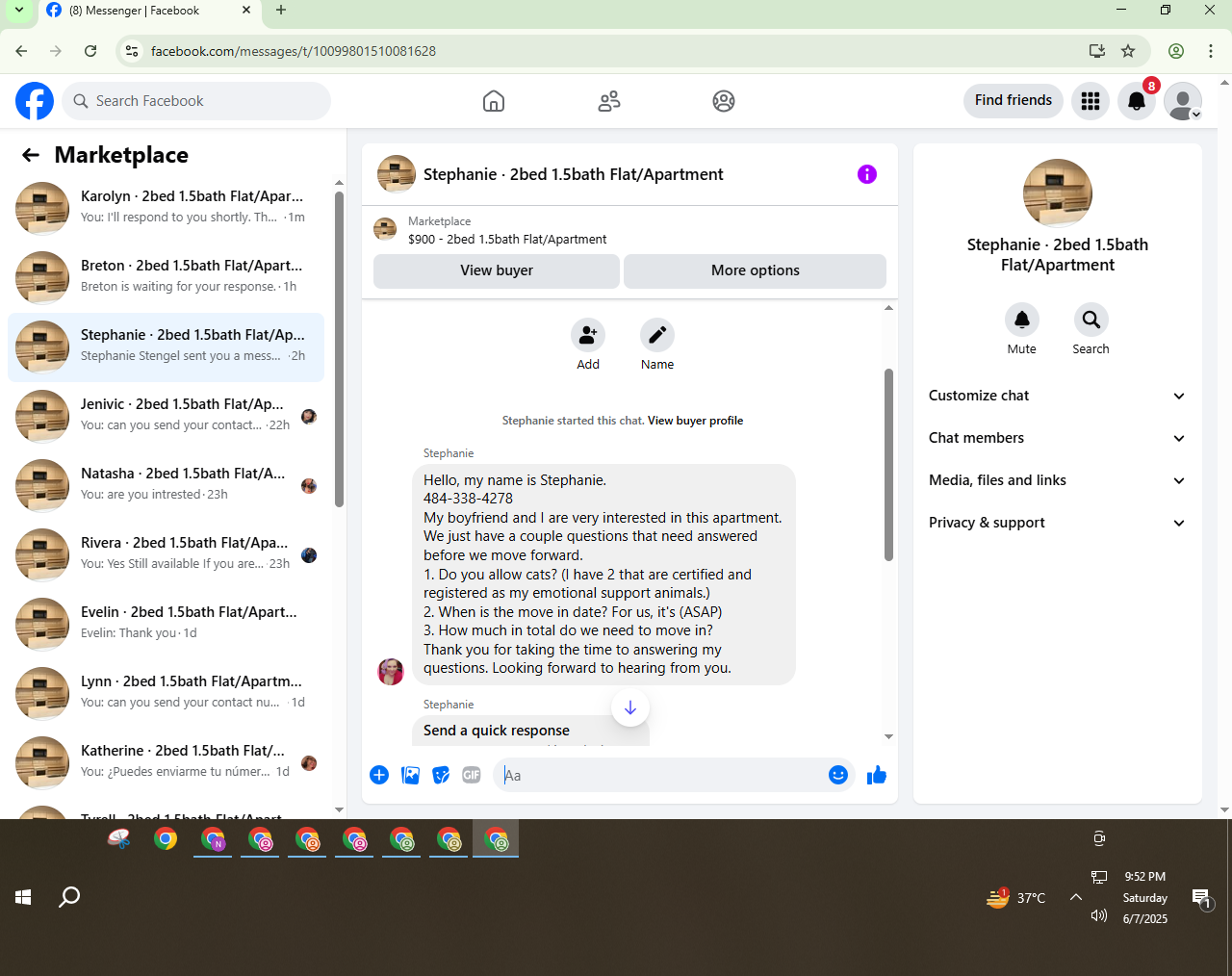Click the conversation list scrollbar

pos(339,348)
